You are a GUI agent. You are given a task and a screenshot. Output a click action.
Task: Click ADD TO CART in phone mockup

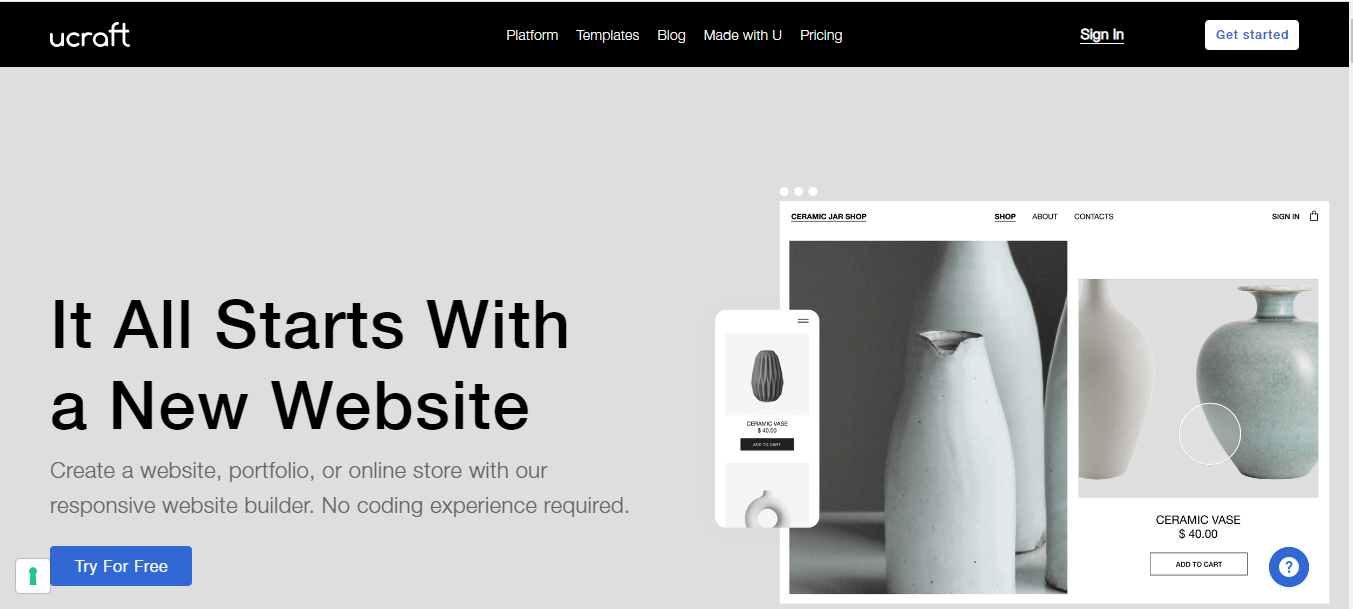click(767, 444)
